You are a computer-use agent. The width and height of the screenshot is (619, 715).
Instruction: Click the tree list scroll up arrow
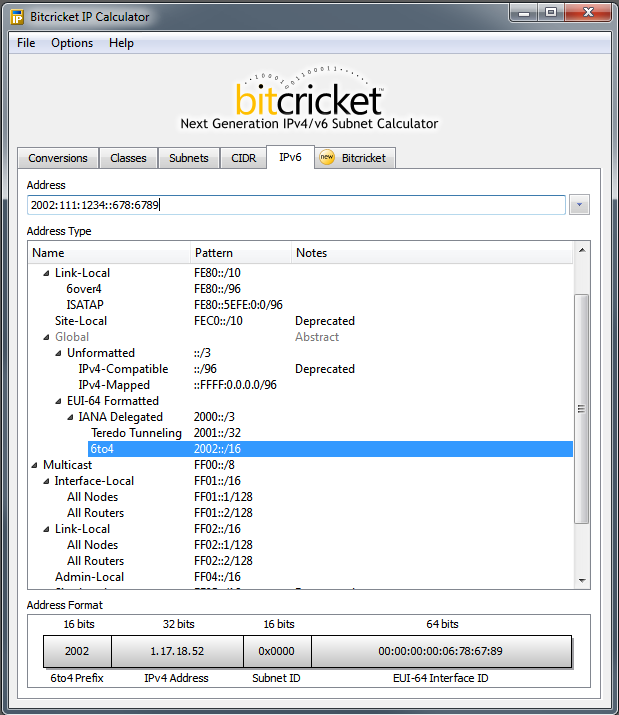point(582,250)
